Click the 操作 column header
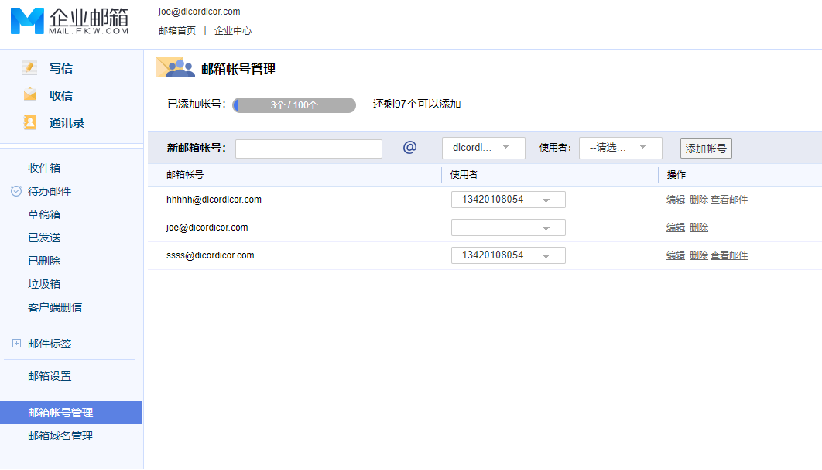 click(x=676, y=174)
